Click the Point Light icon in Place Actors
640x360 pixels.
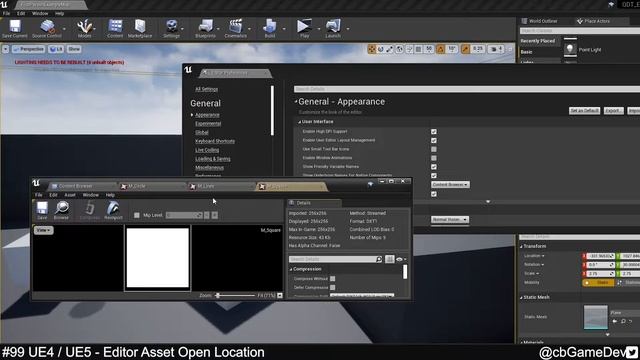pos(570,49)
